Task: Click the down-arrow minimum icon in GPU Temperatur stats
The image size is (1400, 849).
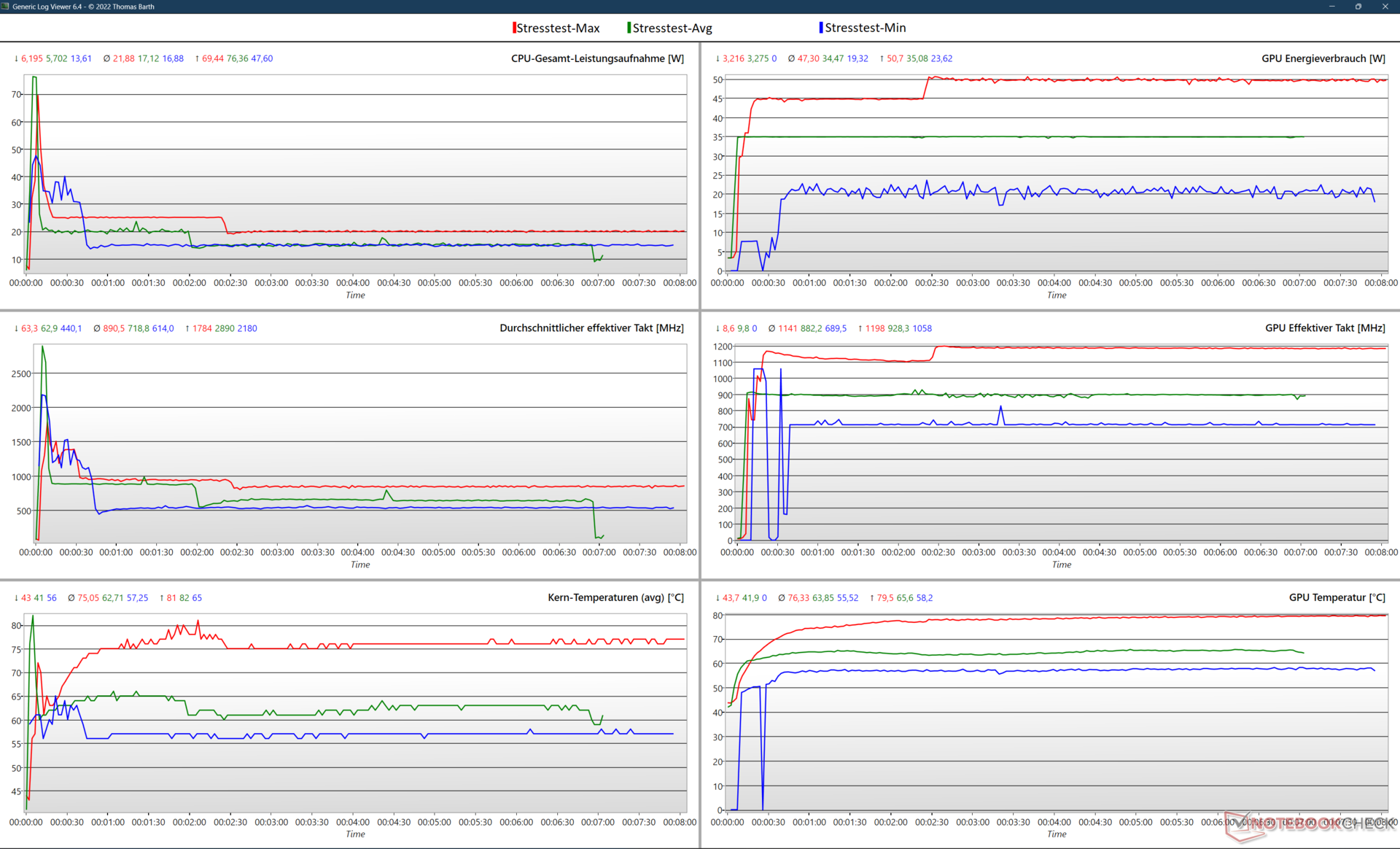Action: click(x=717, y=597)
